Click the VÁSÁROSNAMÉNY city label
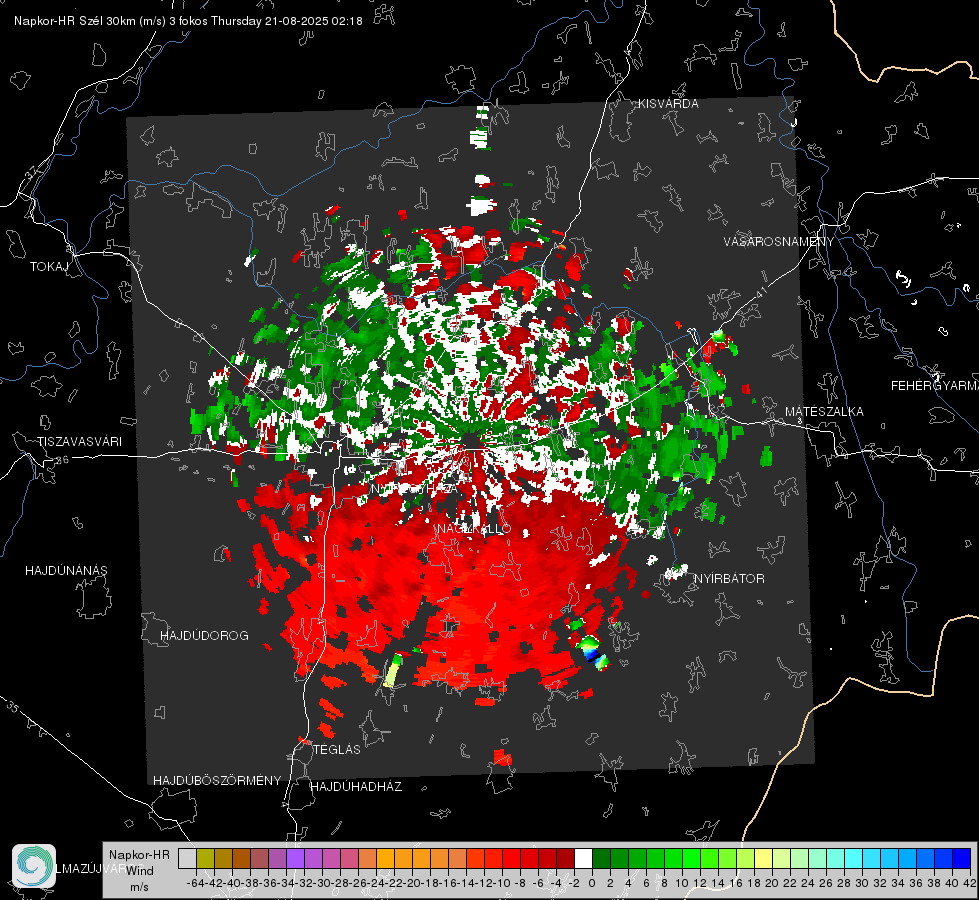This screenshot has height=900, width=979. coord(779,242)
